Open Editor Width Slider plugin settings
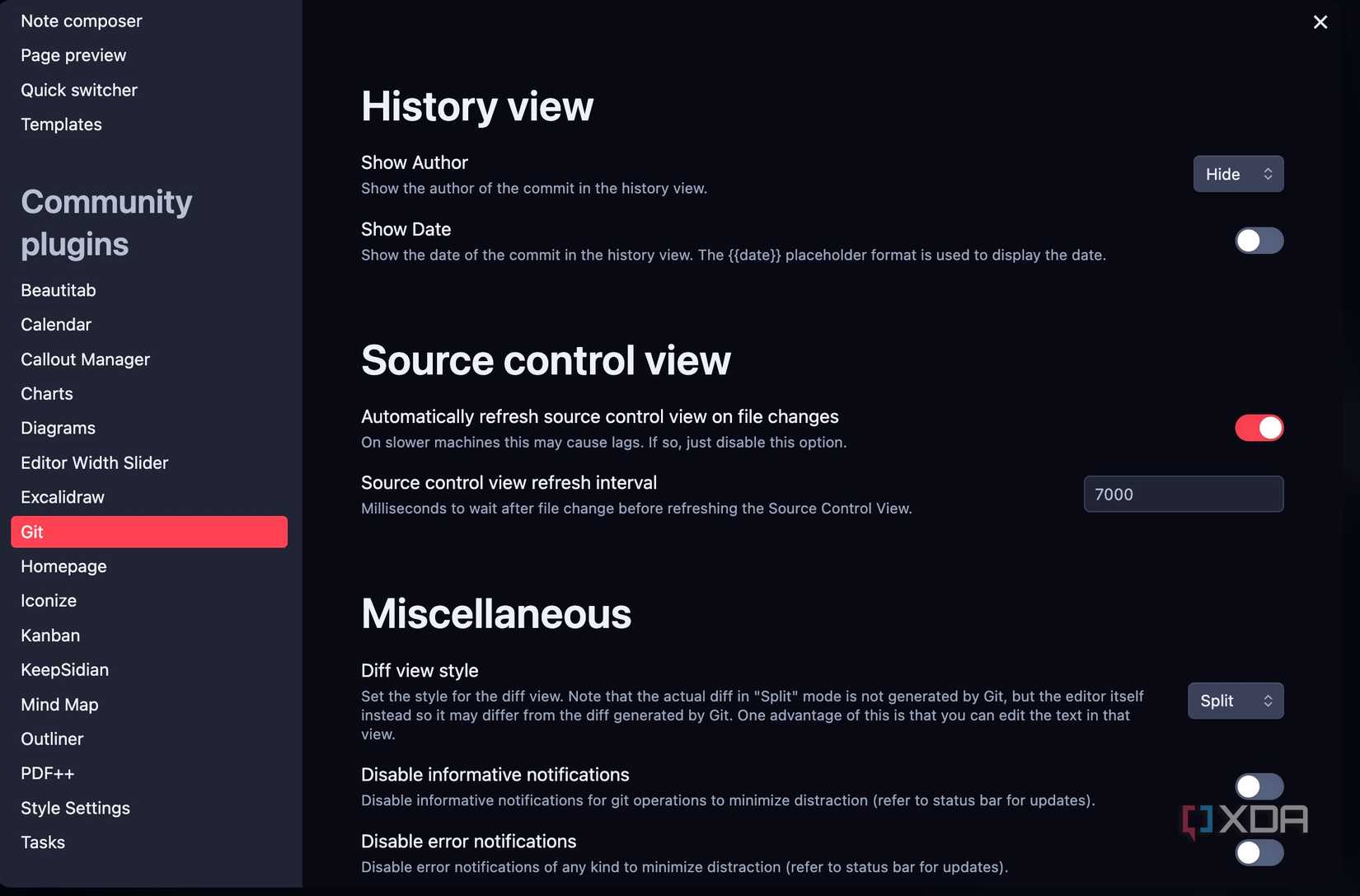 click(94, 462)
